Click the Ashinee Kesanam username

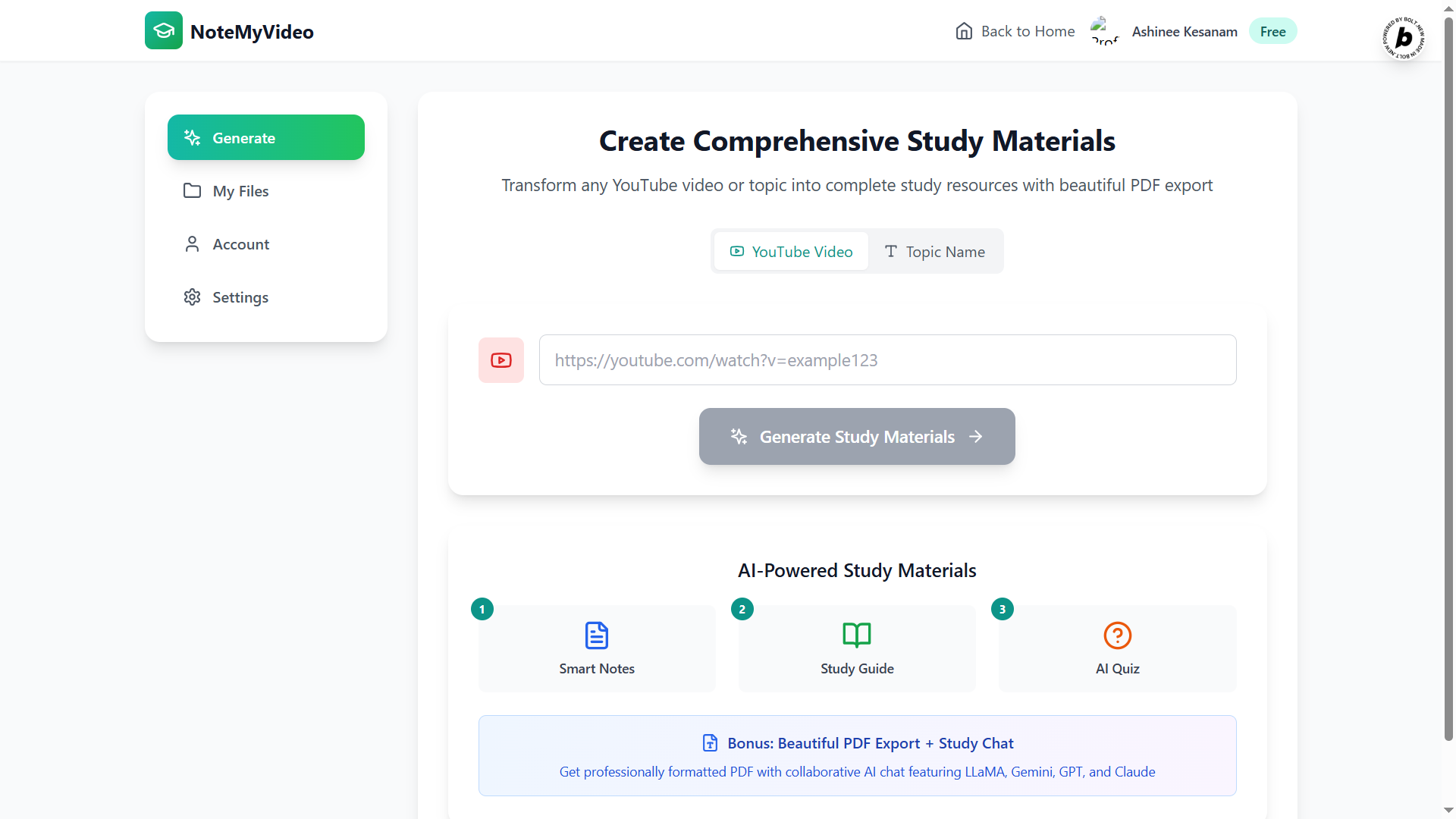coord(1184,31)
